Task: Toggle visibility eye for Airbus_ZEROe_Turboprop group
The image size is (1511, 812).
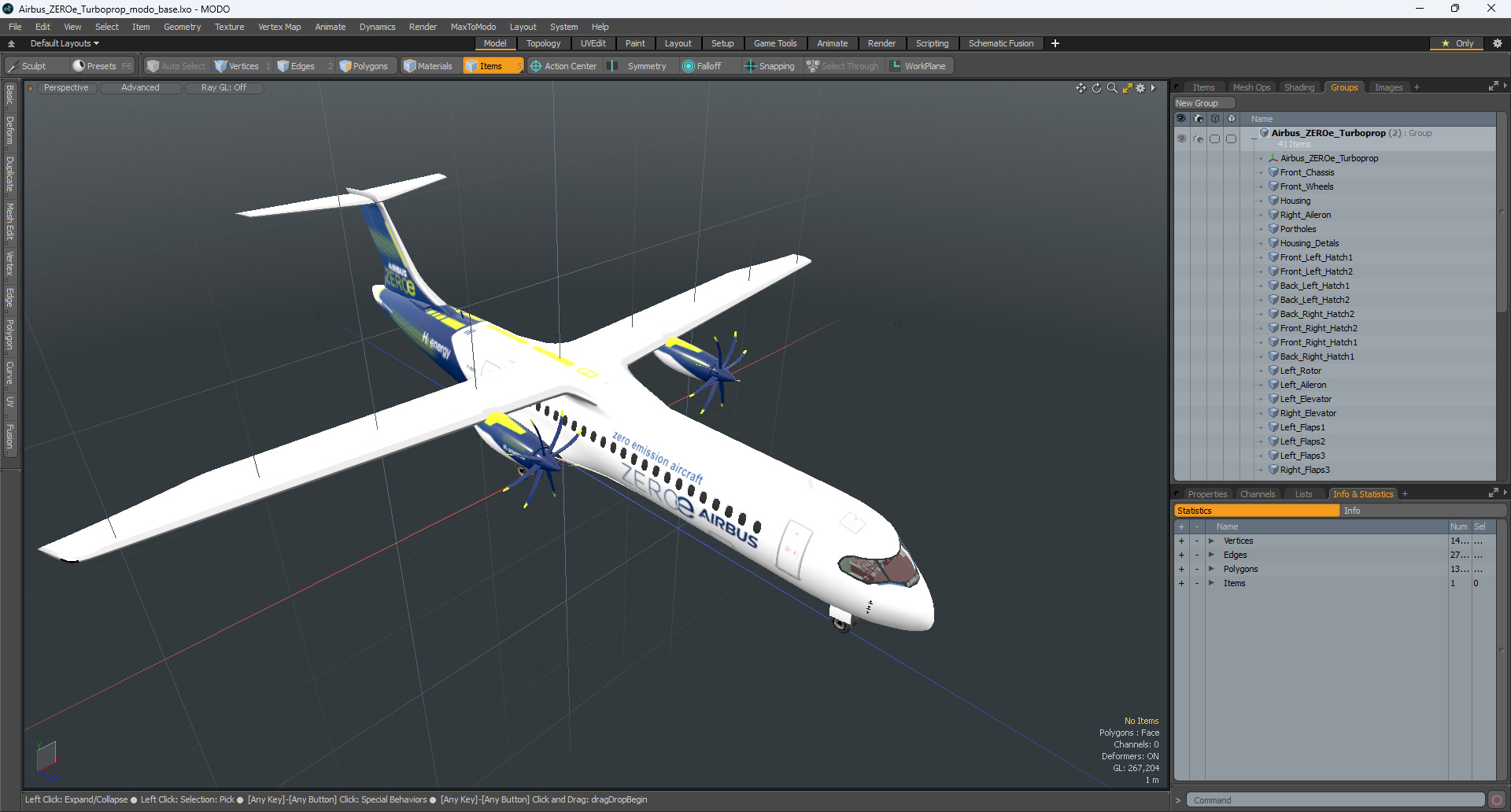Action: (x=1181, y=138)
